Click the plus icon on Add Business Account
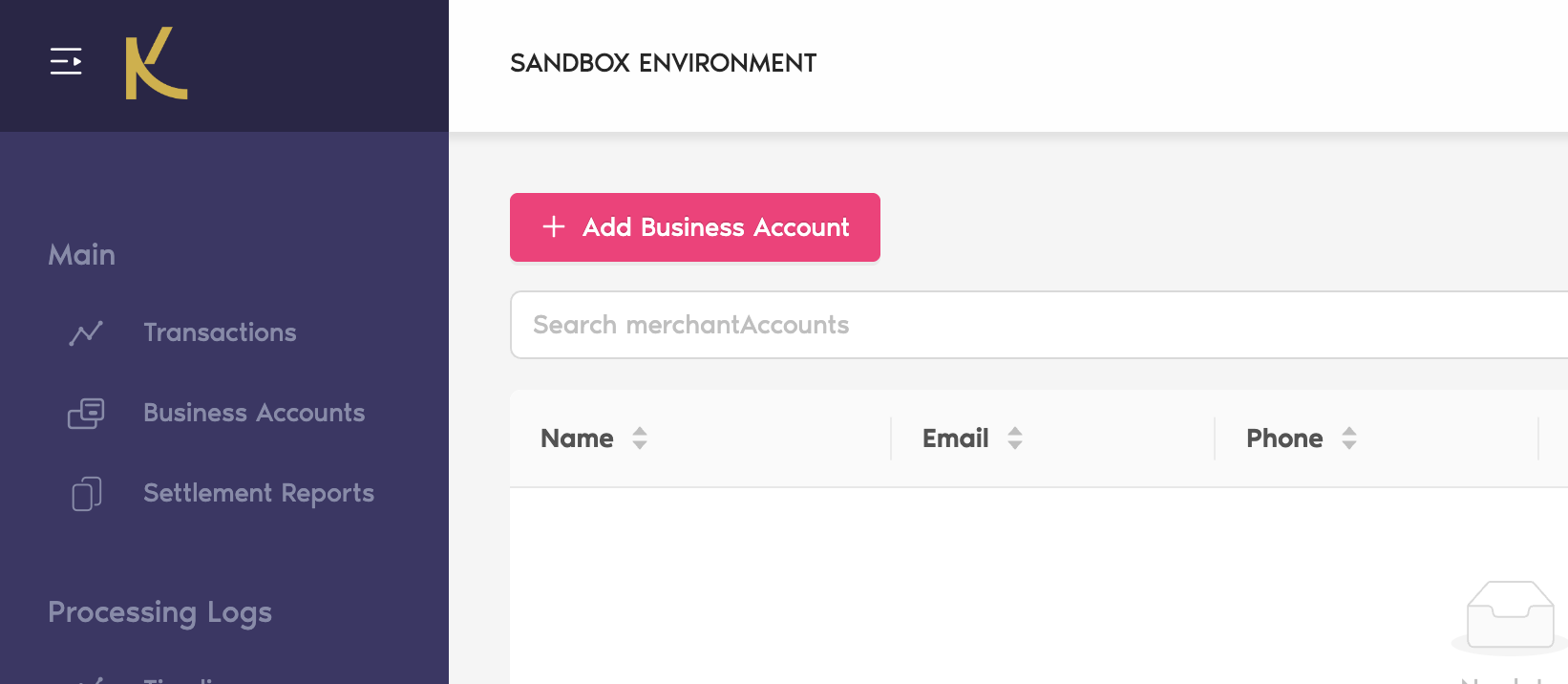 click(x=554, y=227)
